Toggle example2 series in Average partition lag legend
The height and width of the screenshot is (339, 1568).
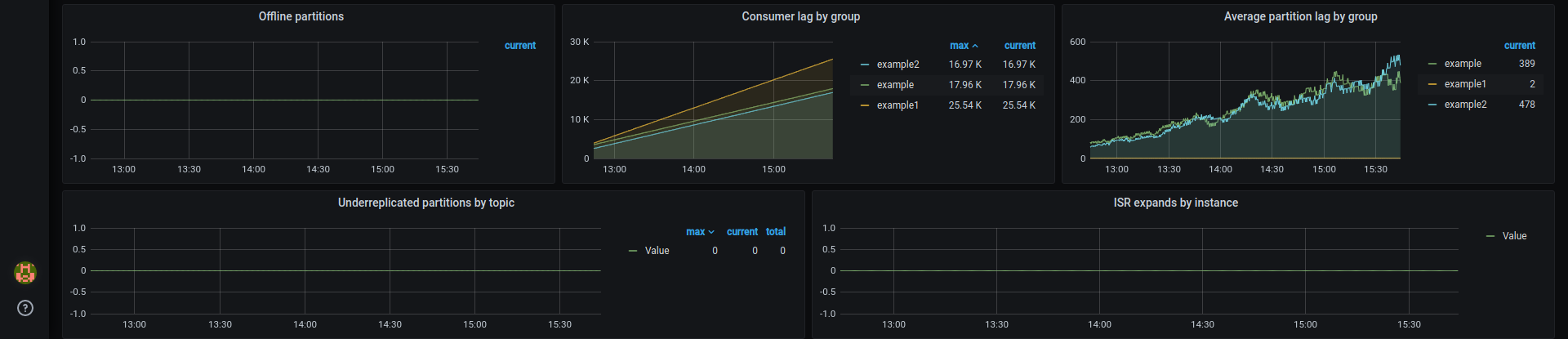(1465, 105)
